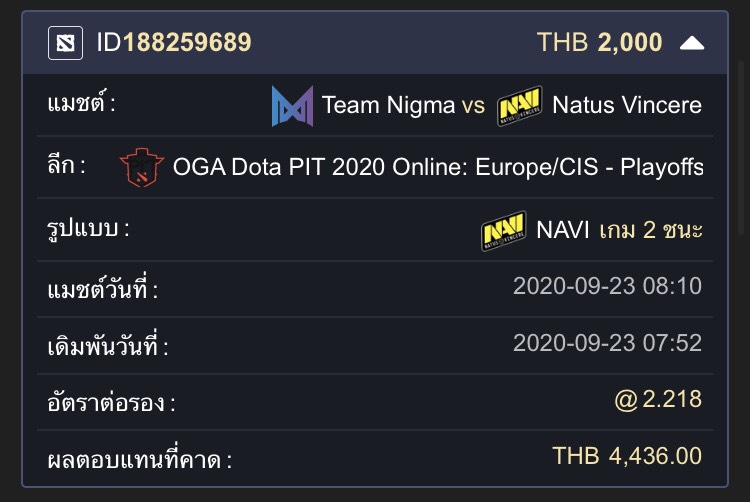Image resolution: width=750 pixels, height=502 pixels.
Task: Select bet ID 188259689
Action: point(174,43)
